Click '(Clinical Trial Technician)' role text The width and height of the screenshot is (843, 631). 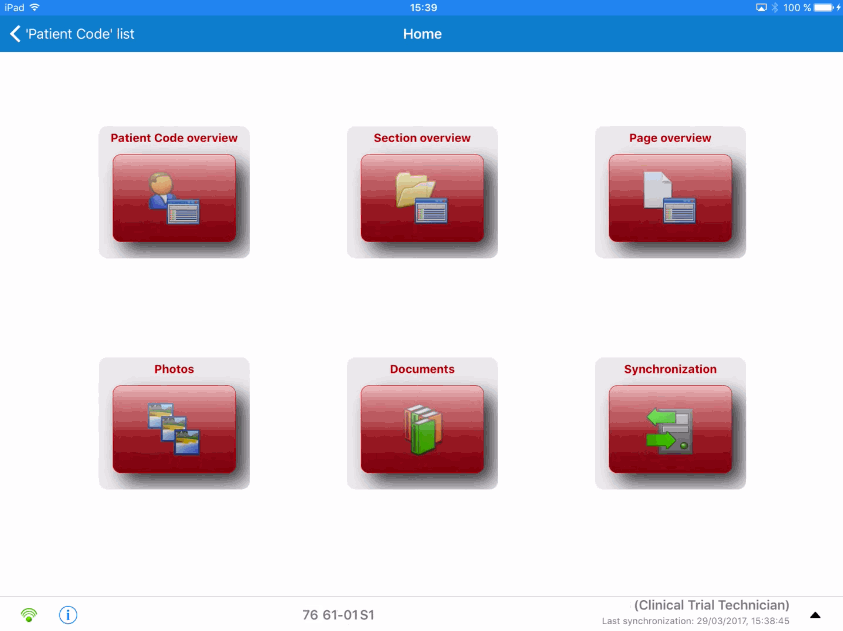711,605
